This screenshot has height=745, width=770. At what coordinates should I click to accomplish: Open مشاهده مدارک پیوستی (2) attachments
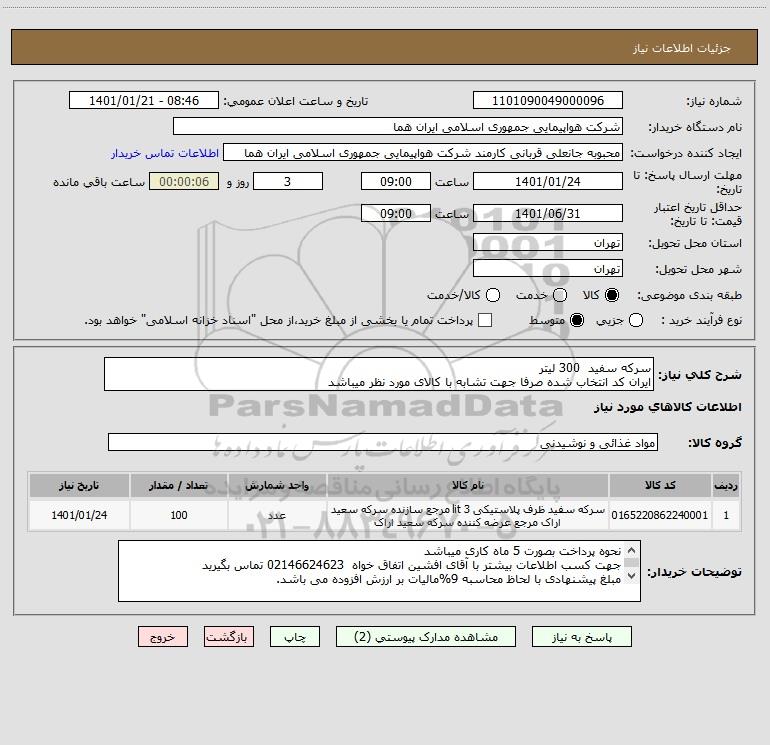click(426, 636)
